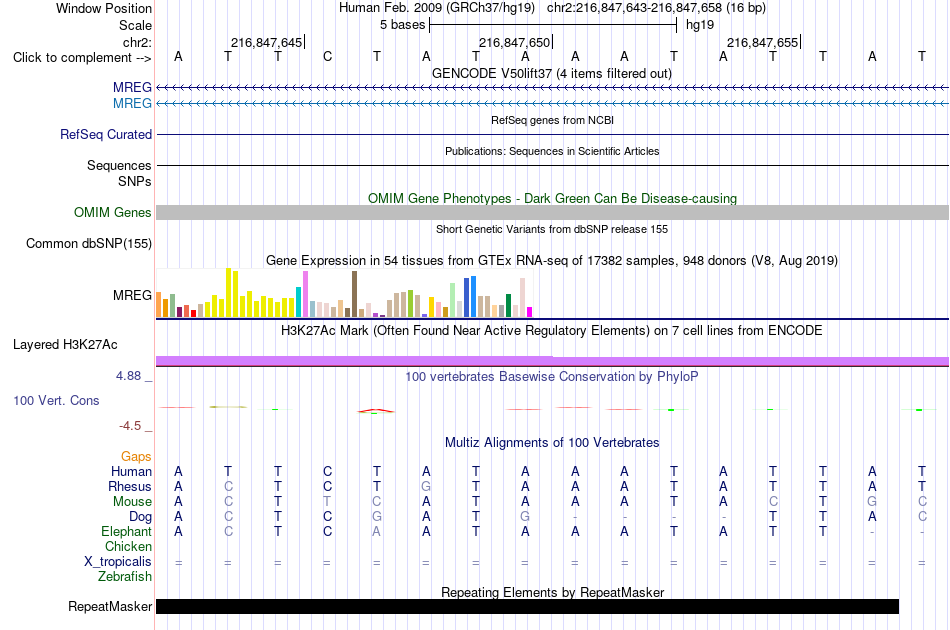Click the magenta last bar in GTEx chart
Viewport: 950px width, 630px height.
point(530,312)
